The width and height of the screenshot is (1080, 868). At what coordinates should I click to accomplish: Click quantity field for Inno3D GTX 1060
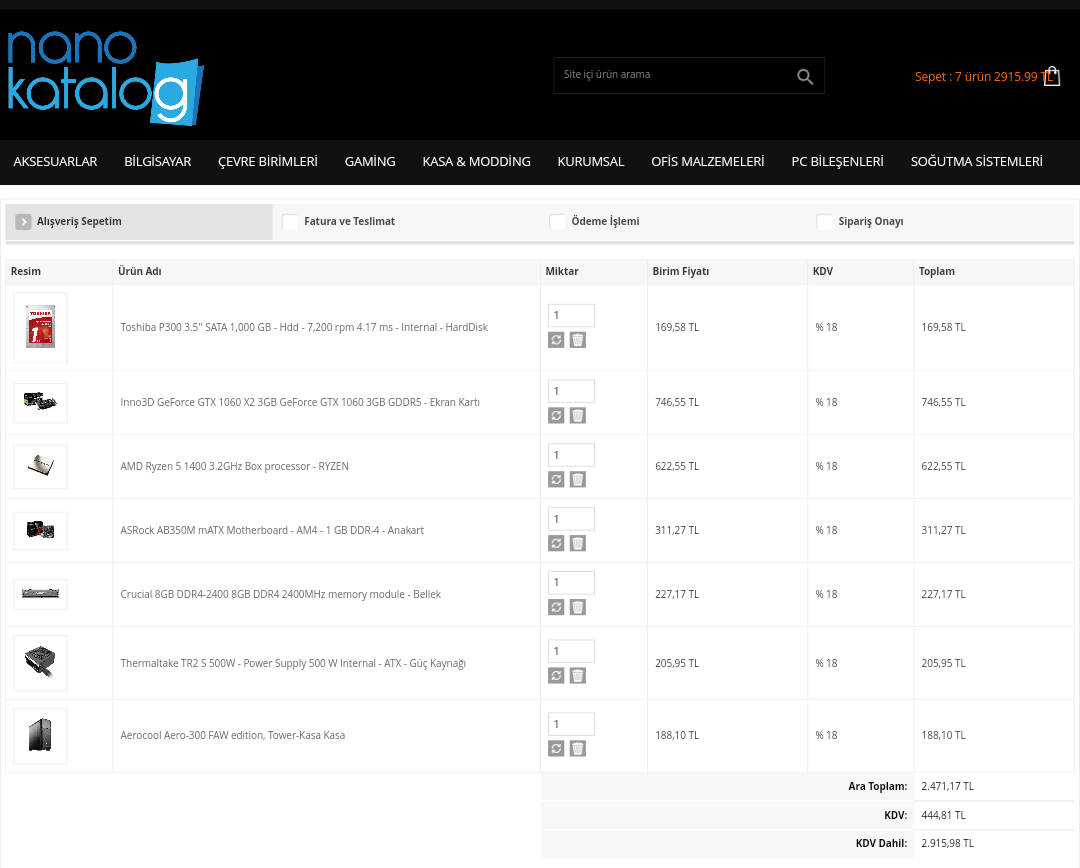click(571, 391)
